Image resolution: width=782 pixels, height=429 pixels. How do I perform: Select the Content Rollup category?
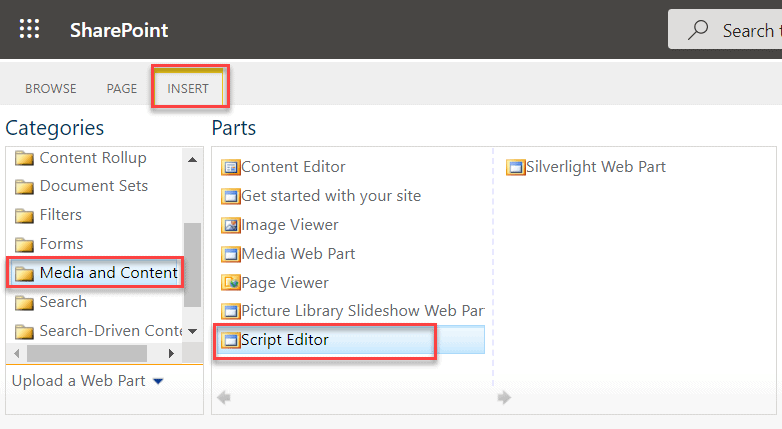(93, 158)
